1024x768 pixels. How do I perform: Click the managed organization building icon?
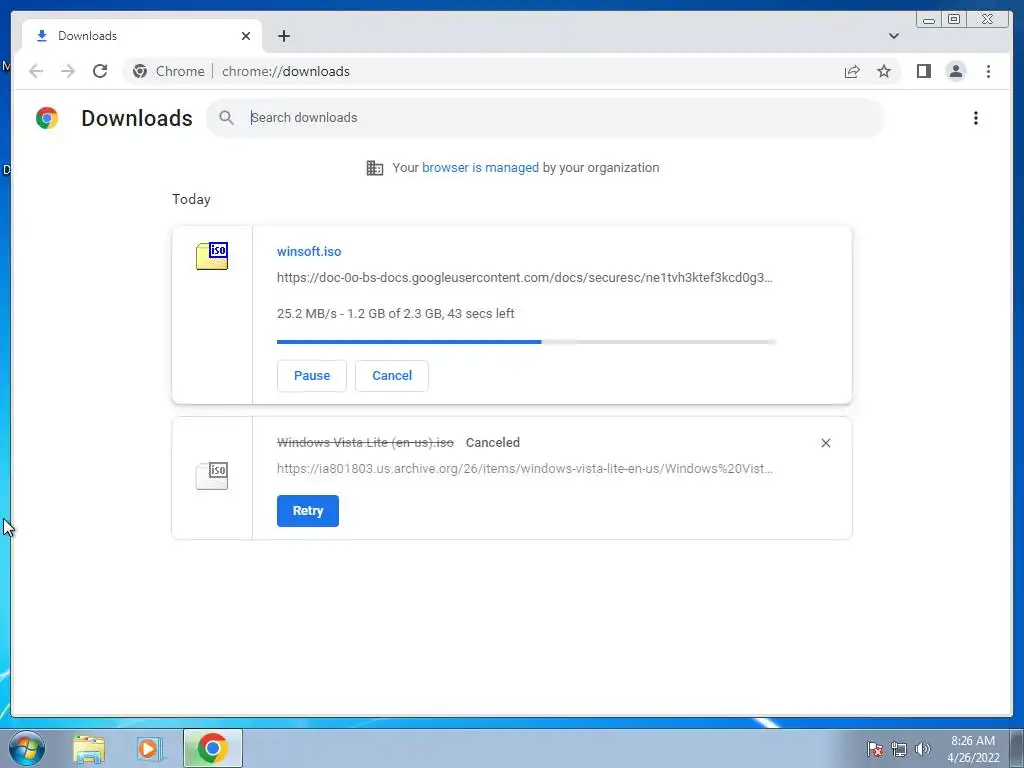click(375, 168)
